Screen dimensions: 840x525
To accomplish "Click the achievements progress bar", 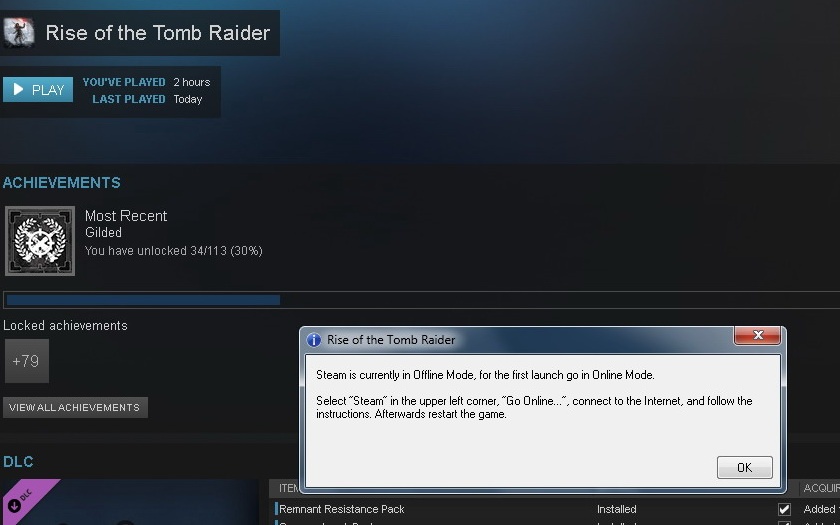I will click(x=421, y=300).
